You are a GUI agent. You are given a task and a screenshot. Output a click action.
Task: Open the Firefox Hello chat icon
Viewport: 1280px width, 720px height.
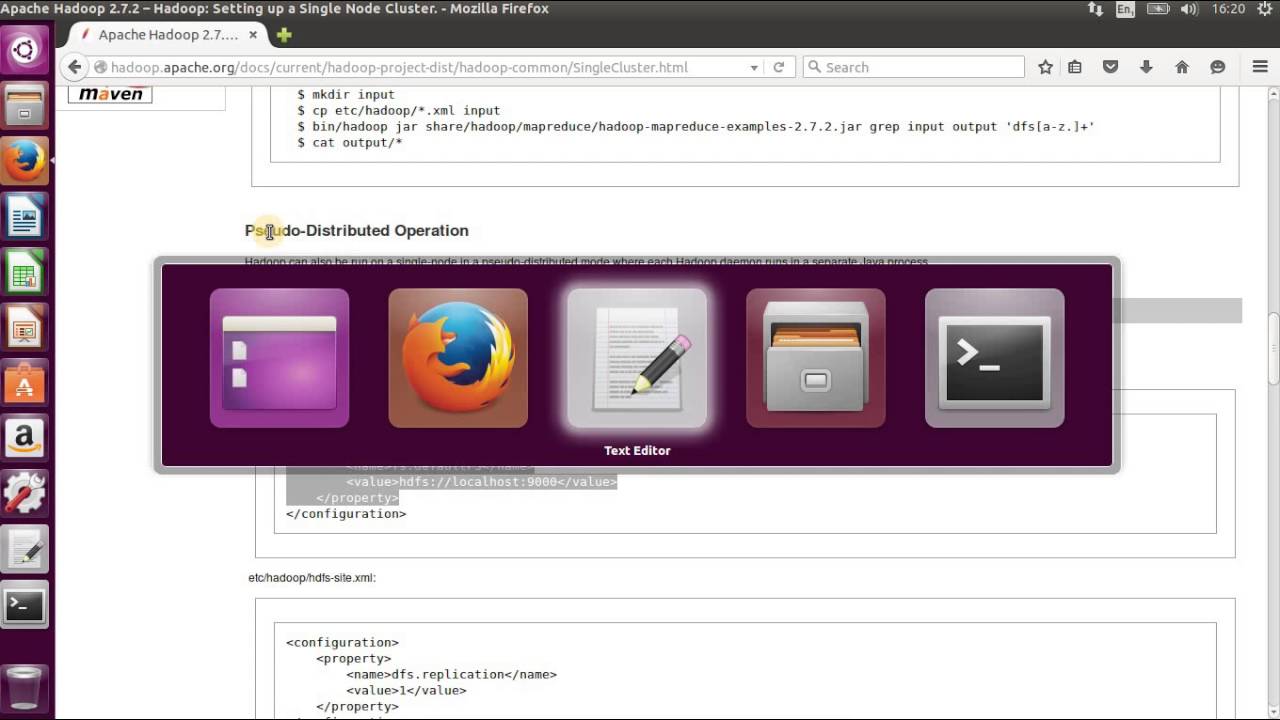(1217, 67)
